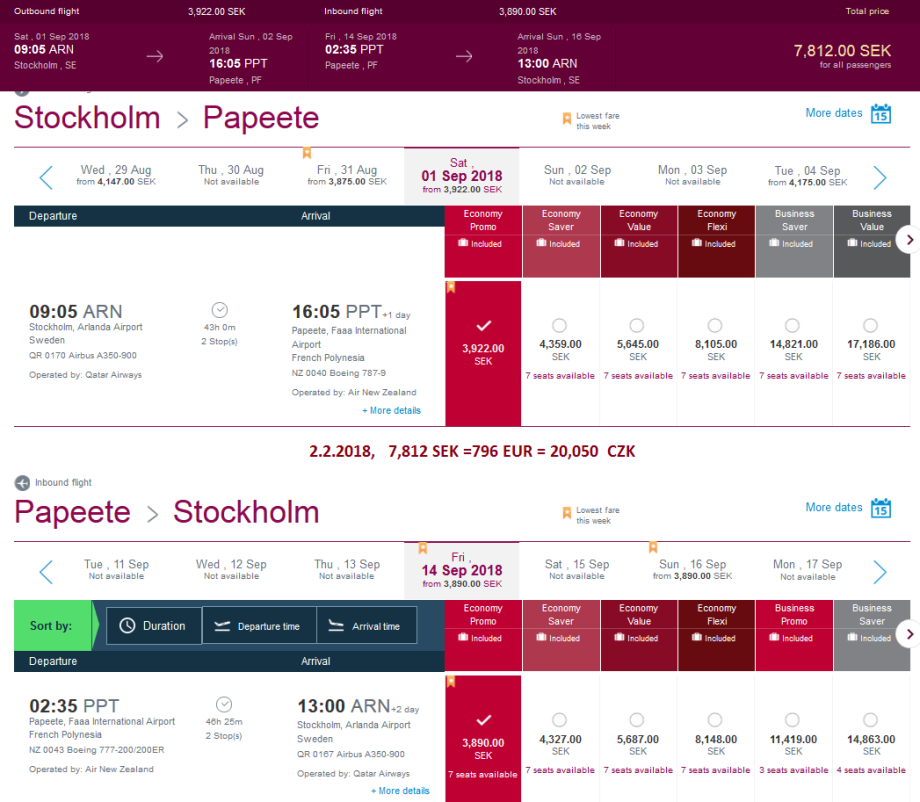Viewport: 920px width, 802px height.
Task: Choose Fri, 31 Aug outbound date tab
Action: 347,176
